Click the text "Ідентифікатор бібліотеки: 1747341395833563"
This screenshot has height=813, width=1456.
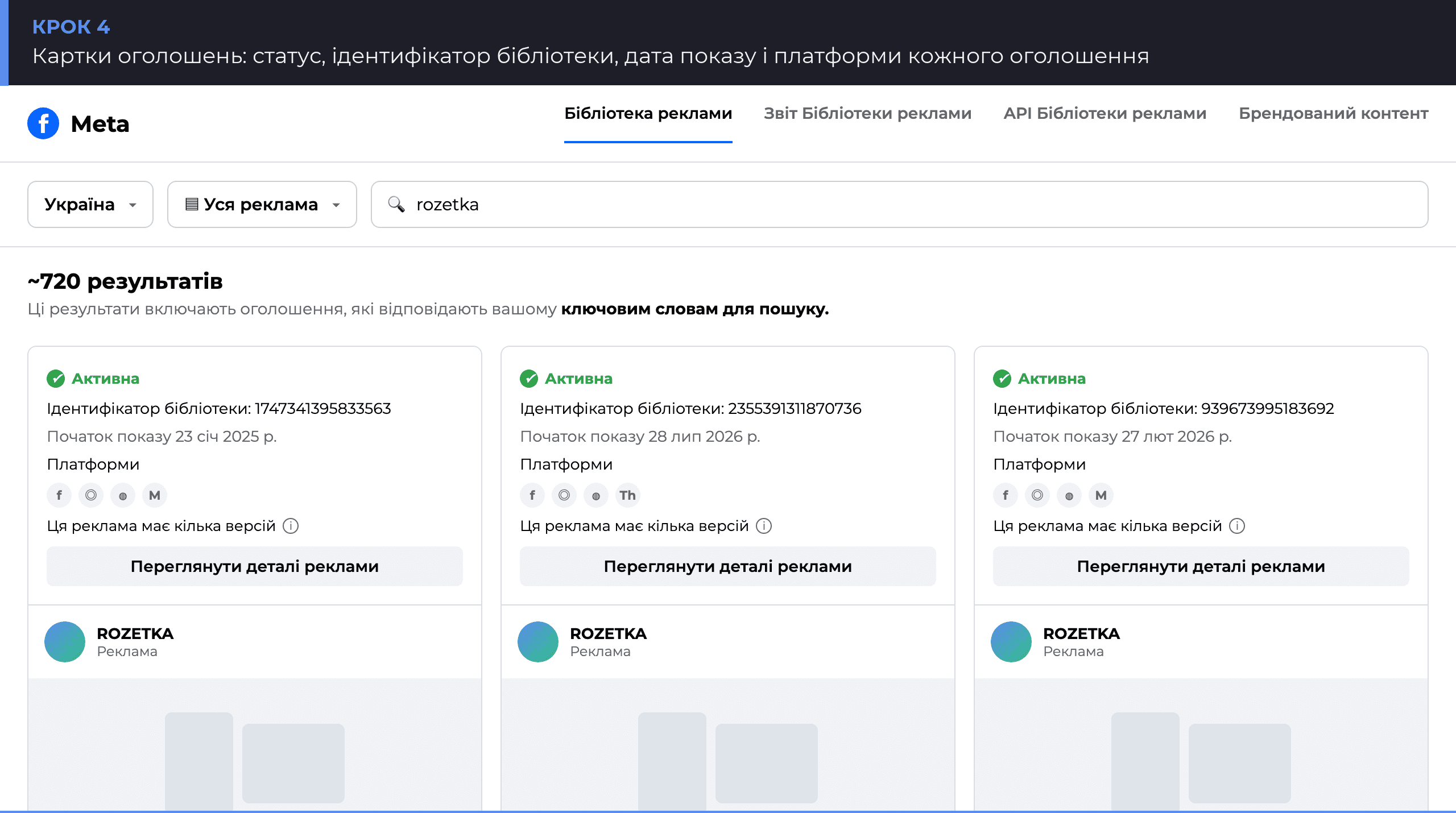click(219, 409)
